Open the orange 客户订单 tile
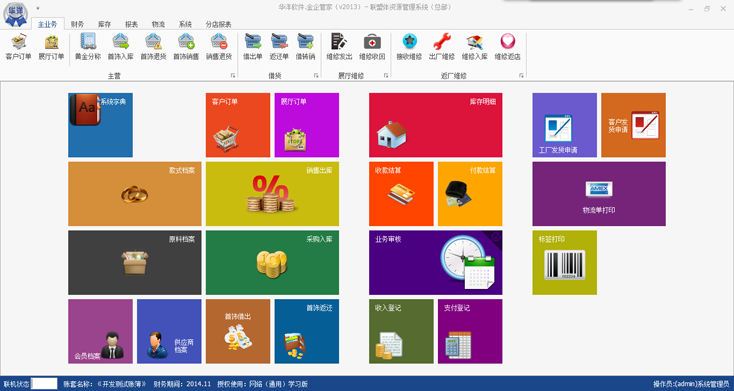This screenshot has width=734, height=391. pyautogui.click(x=238, y=125)
